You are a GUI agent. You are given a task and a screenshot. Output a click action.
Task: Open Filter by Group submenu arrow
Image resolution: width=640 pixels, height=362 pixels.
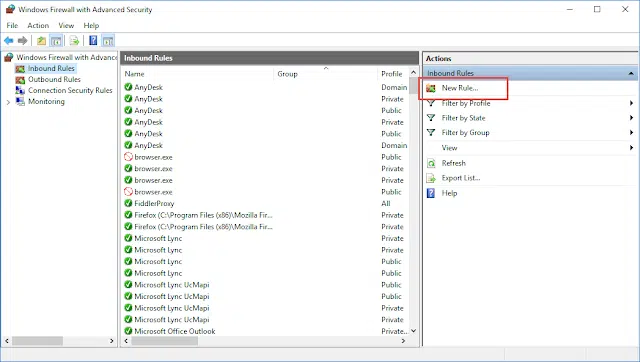[x=631, y=133]
